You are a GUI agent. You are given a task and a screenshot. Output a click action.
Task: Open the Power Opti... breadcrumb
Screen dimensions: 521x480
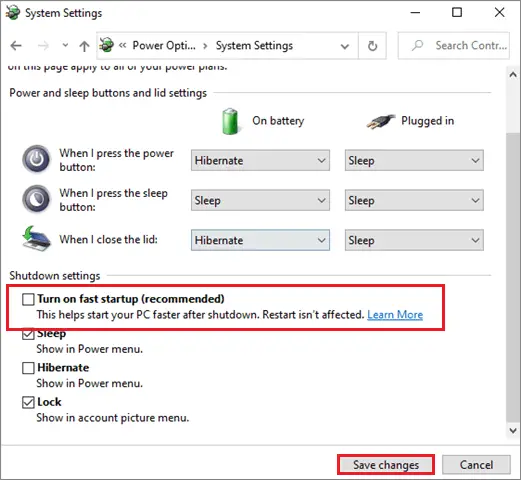(164, 45)
